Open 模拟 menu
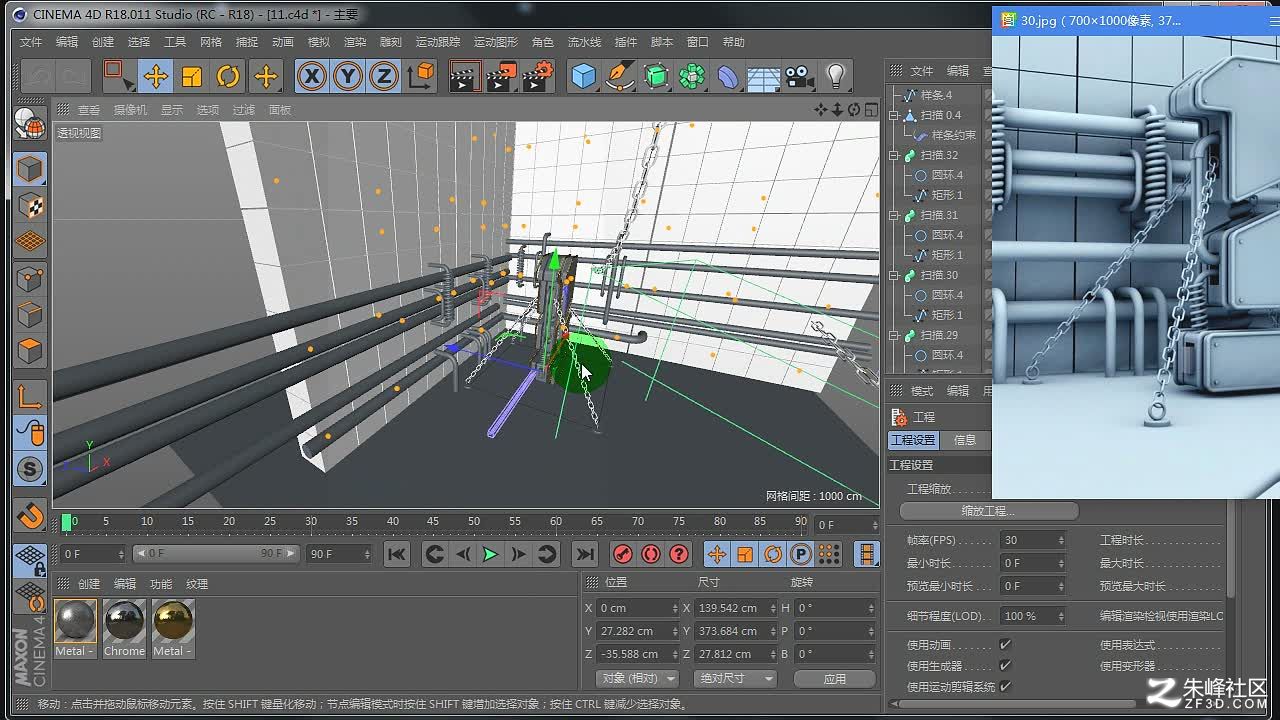The image size is (1280, 720). point(319,42)
